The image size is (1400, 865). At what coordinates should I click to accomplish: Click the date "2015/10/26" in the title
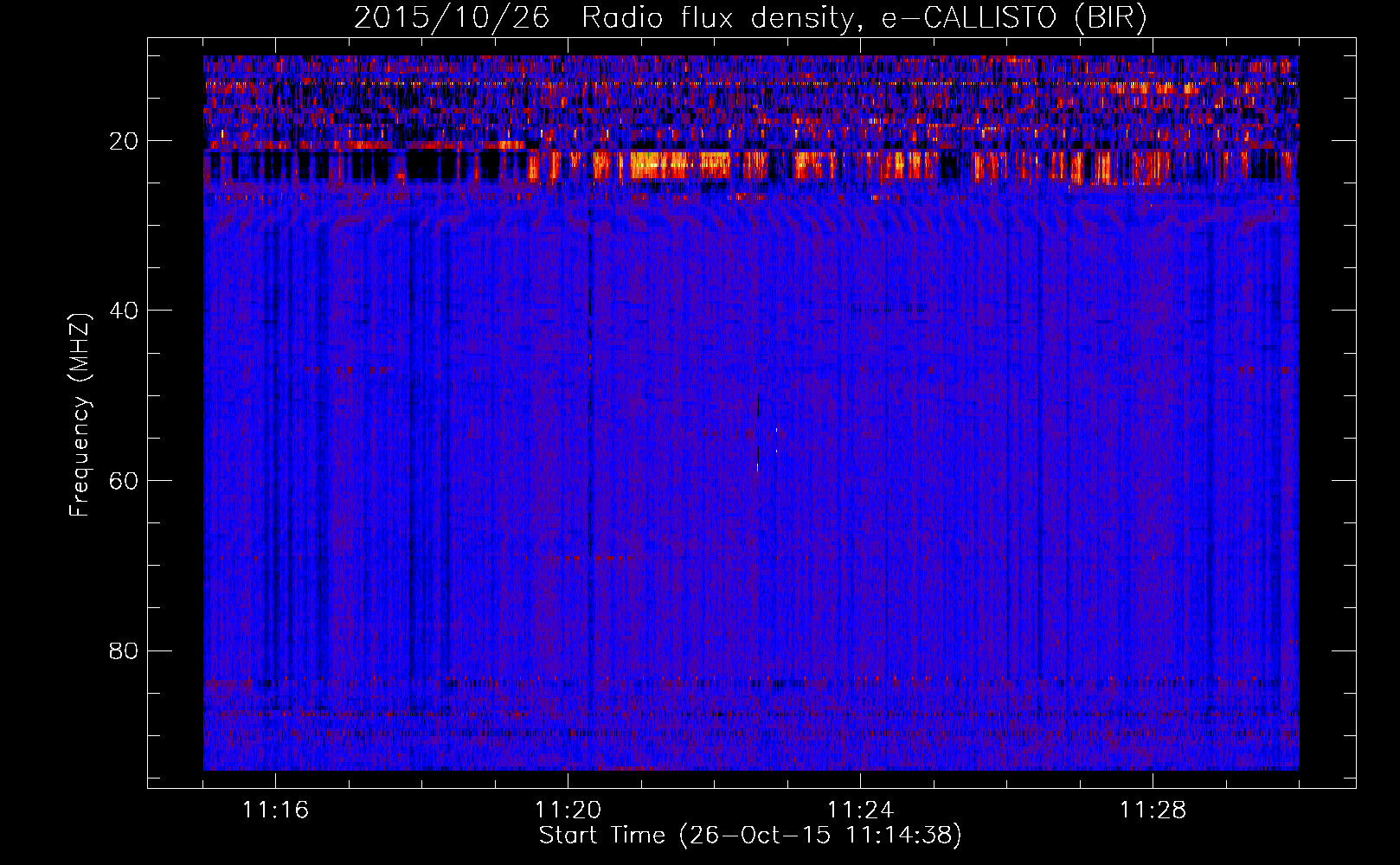click(452, 18)
